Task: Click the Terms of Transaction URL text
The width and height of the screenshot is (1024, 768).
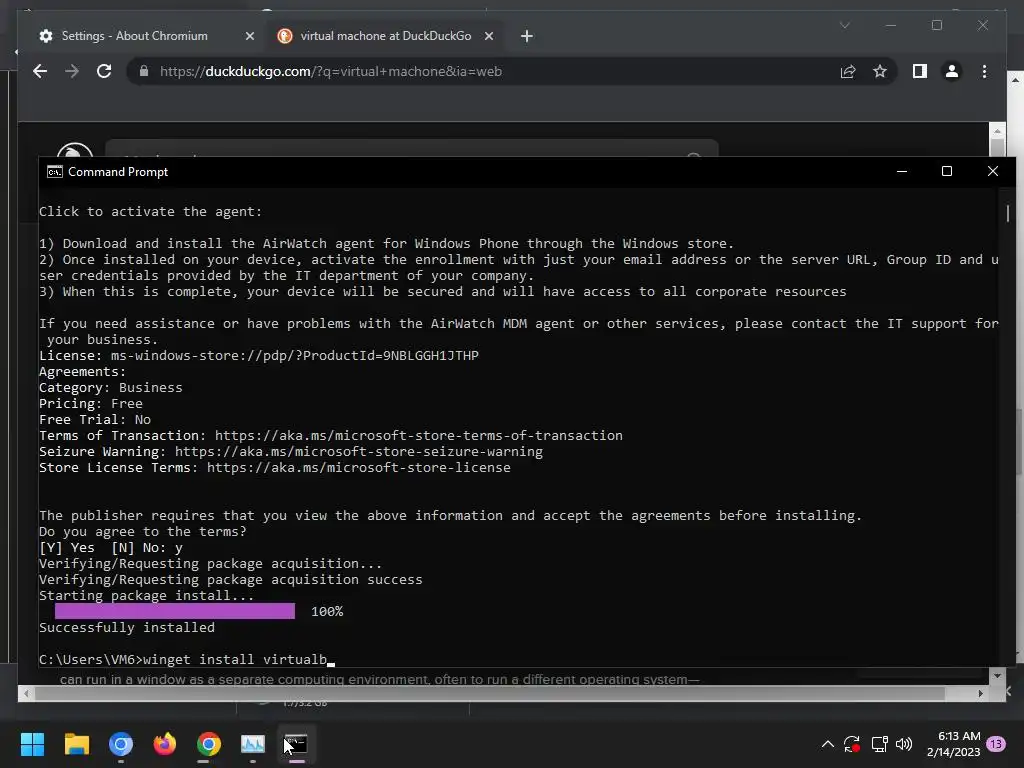Action: point(419,436)
